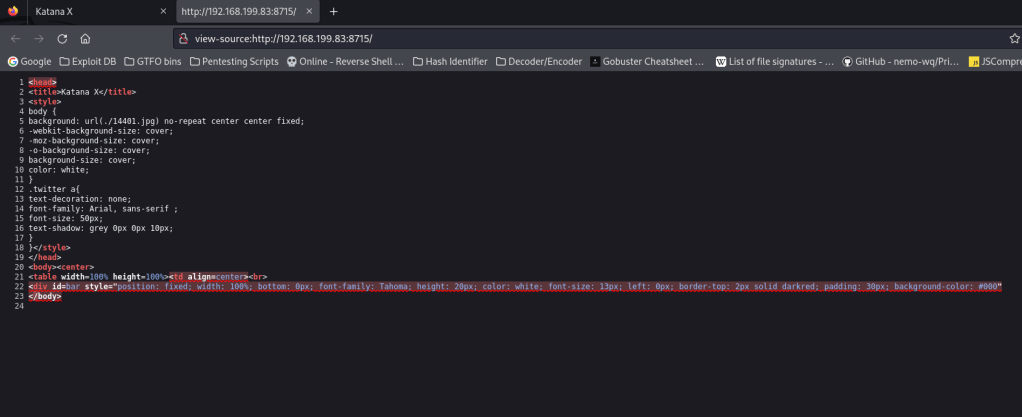Open a new tab with plus button
The height and width of the screenshot is (417, 1022).
[333, 11]
